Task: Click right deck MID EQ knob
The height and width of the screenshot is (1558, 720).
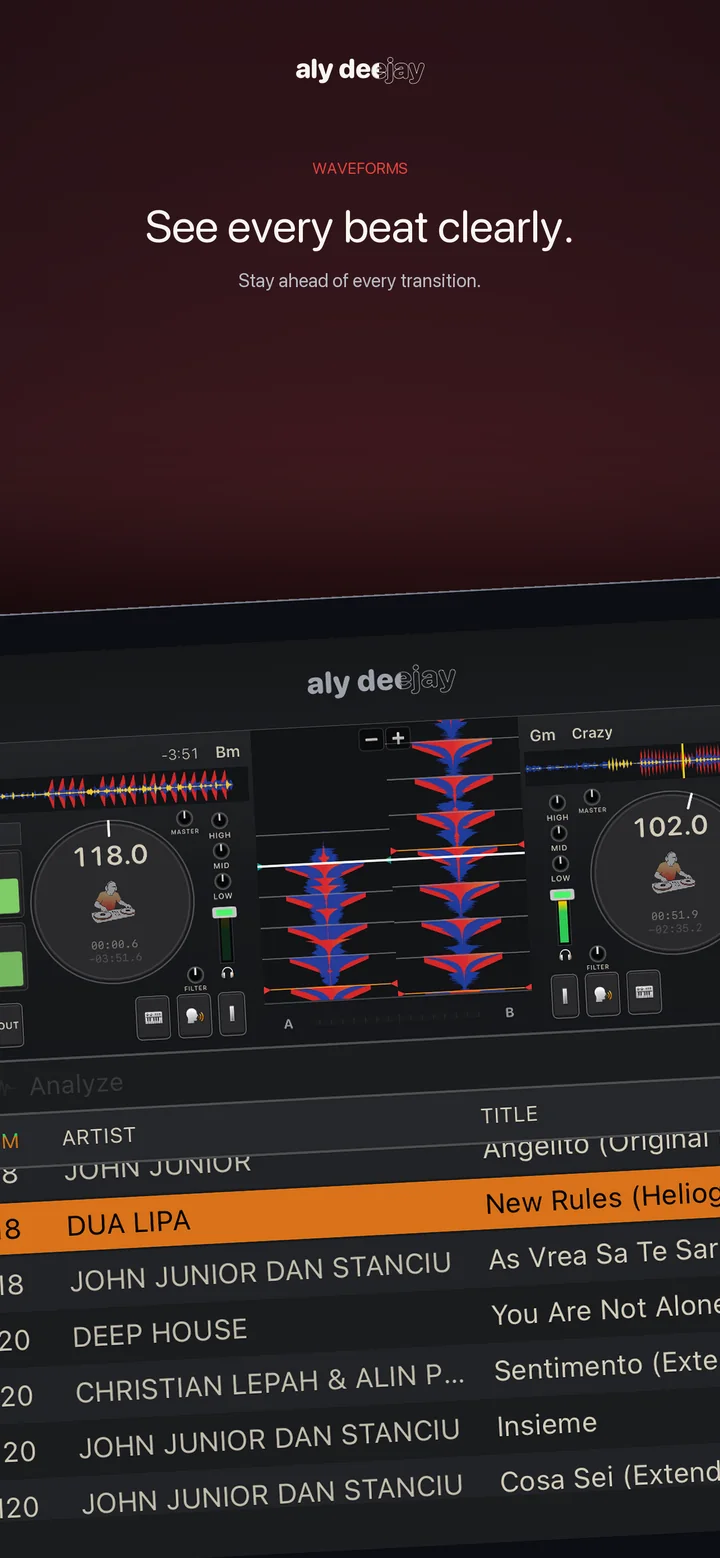Action: pos(558,833)
